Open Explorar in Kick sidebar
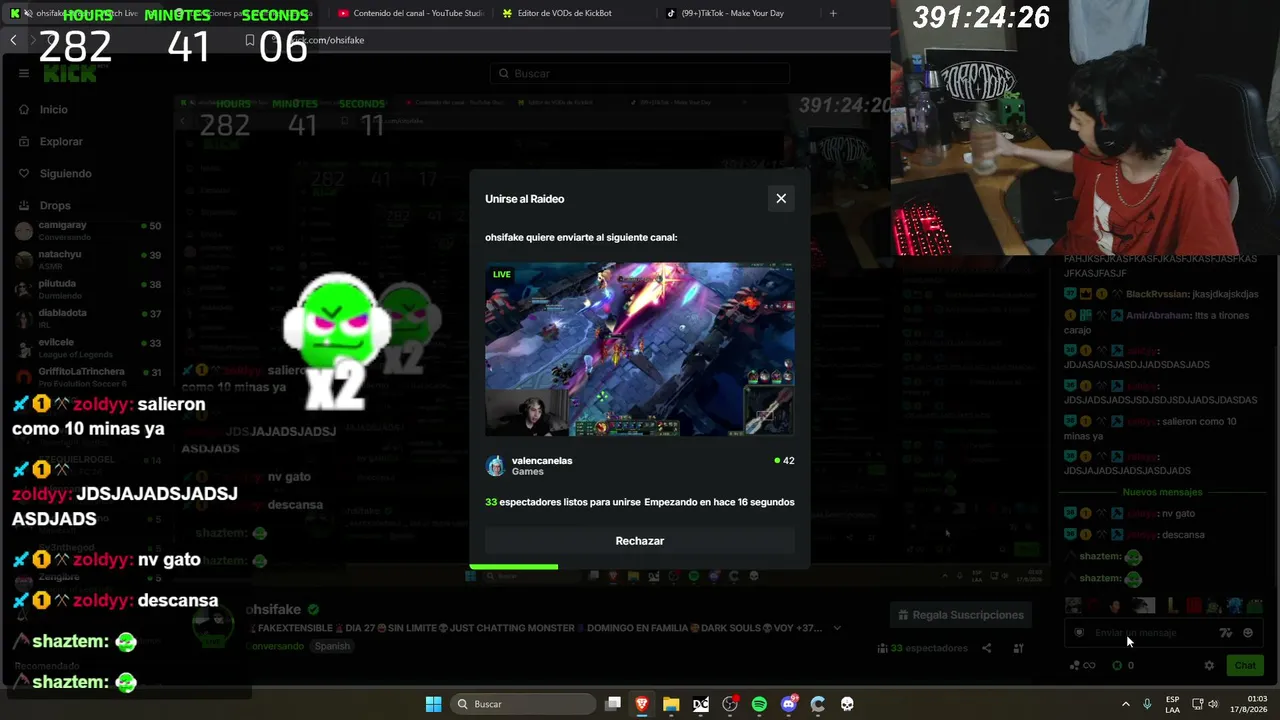 pos(61,141)
